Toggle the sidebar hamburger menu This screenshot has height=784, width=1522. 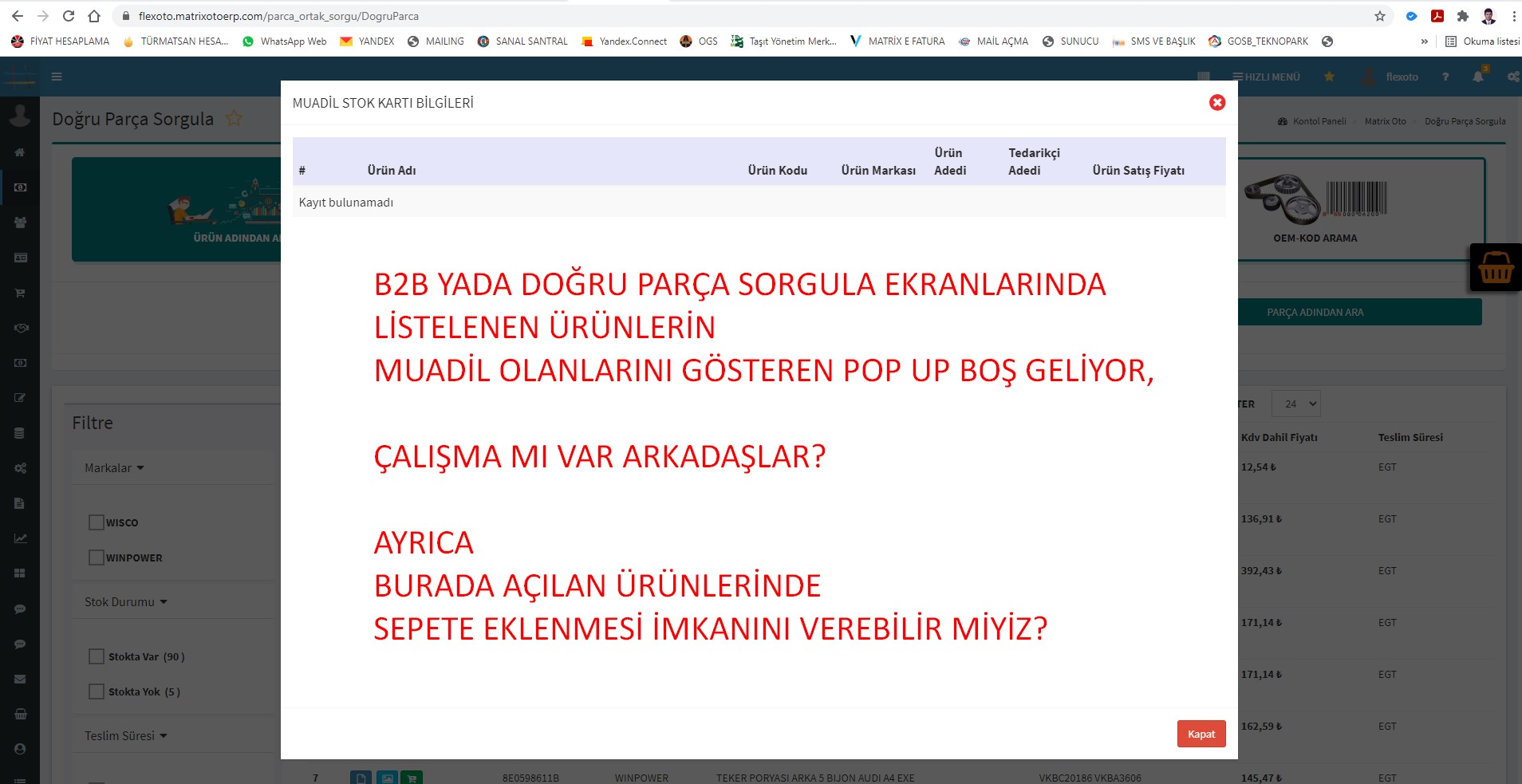[57, 77]
